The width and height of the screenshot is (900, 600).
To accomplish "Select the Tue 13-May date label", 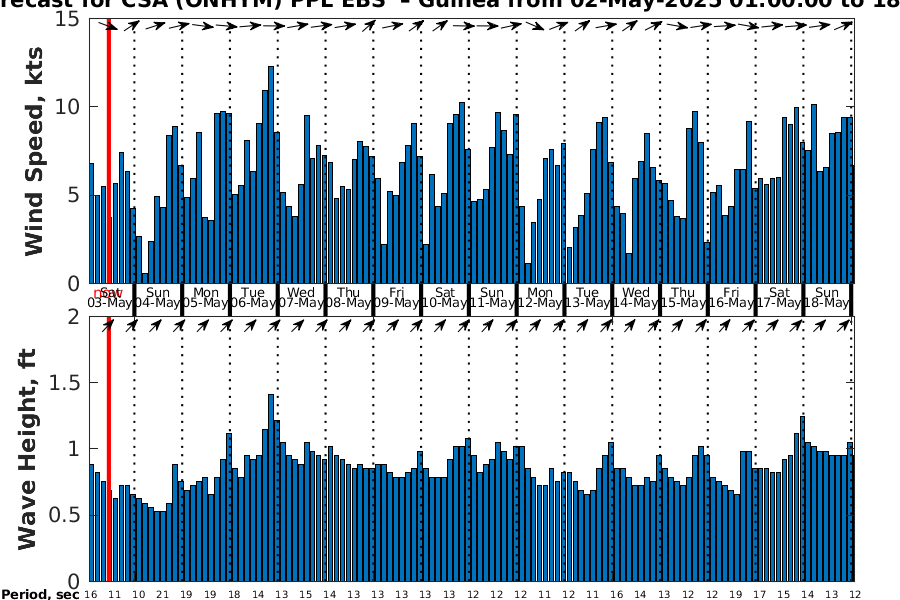I will pos(588,297).
